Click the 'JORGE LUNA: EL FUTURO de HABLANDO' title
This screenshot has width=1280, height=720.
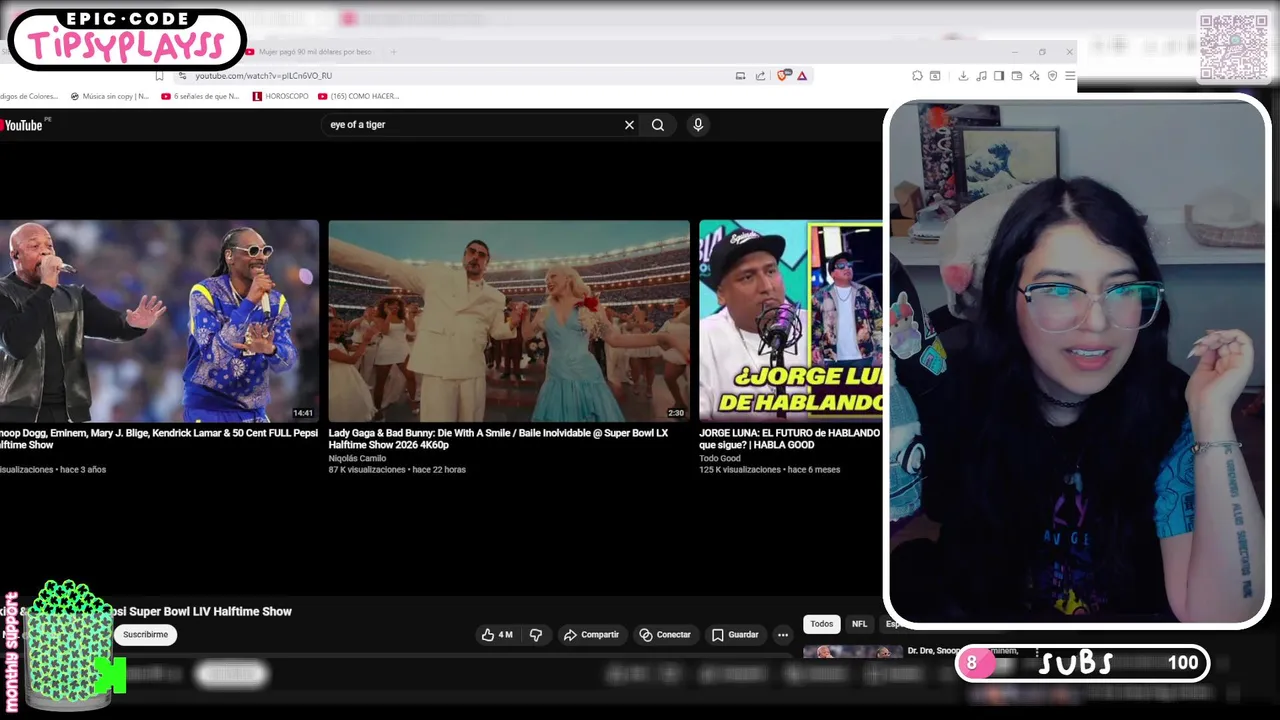pyautogui.click(x=790, y=439)
